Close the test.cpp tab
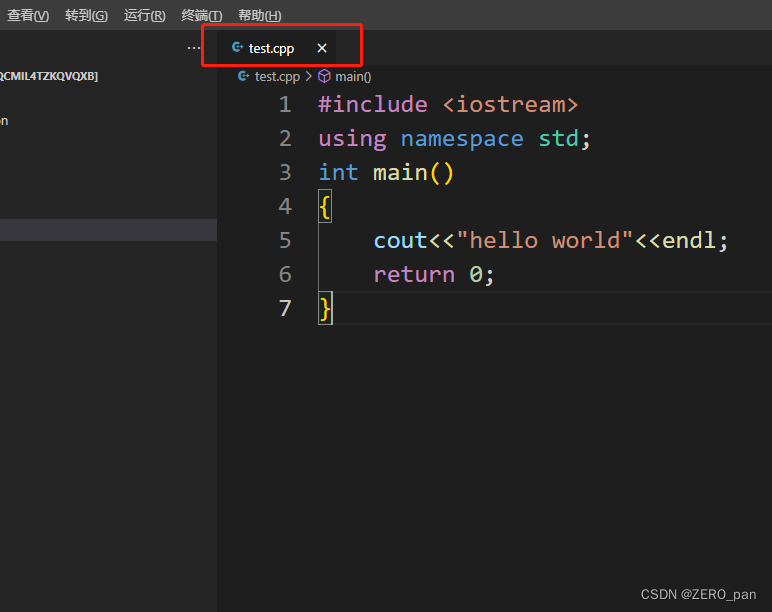772x612 pixels. 322,48
